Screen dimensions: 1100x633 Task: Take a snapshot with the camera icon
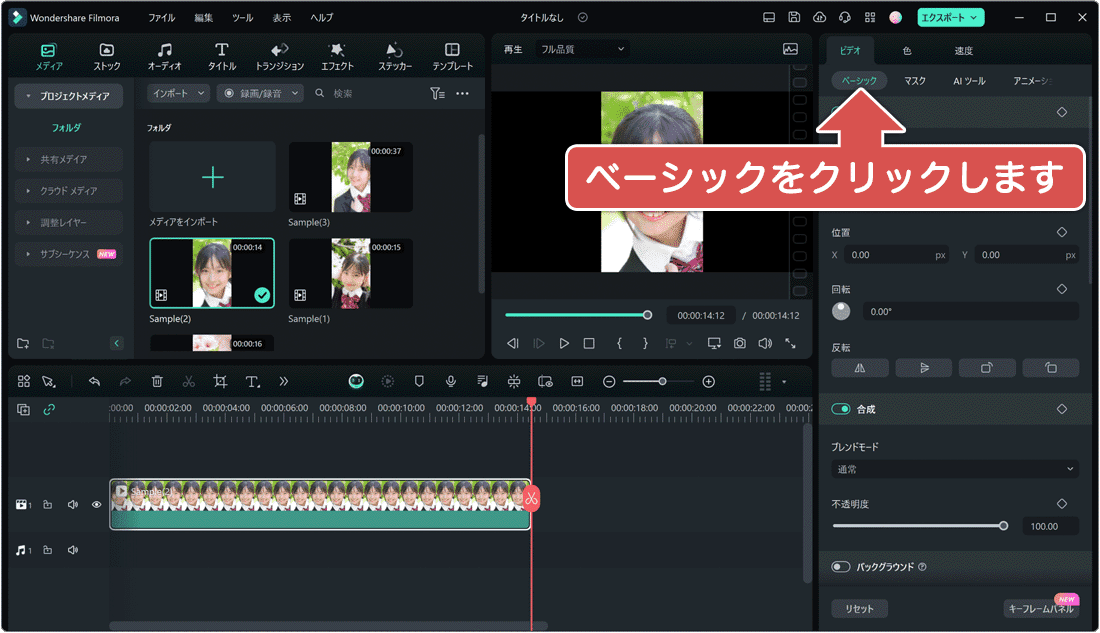[738, 342]
